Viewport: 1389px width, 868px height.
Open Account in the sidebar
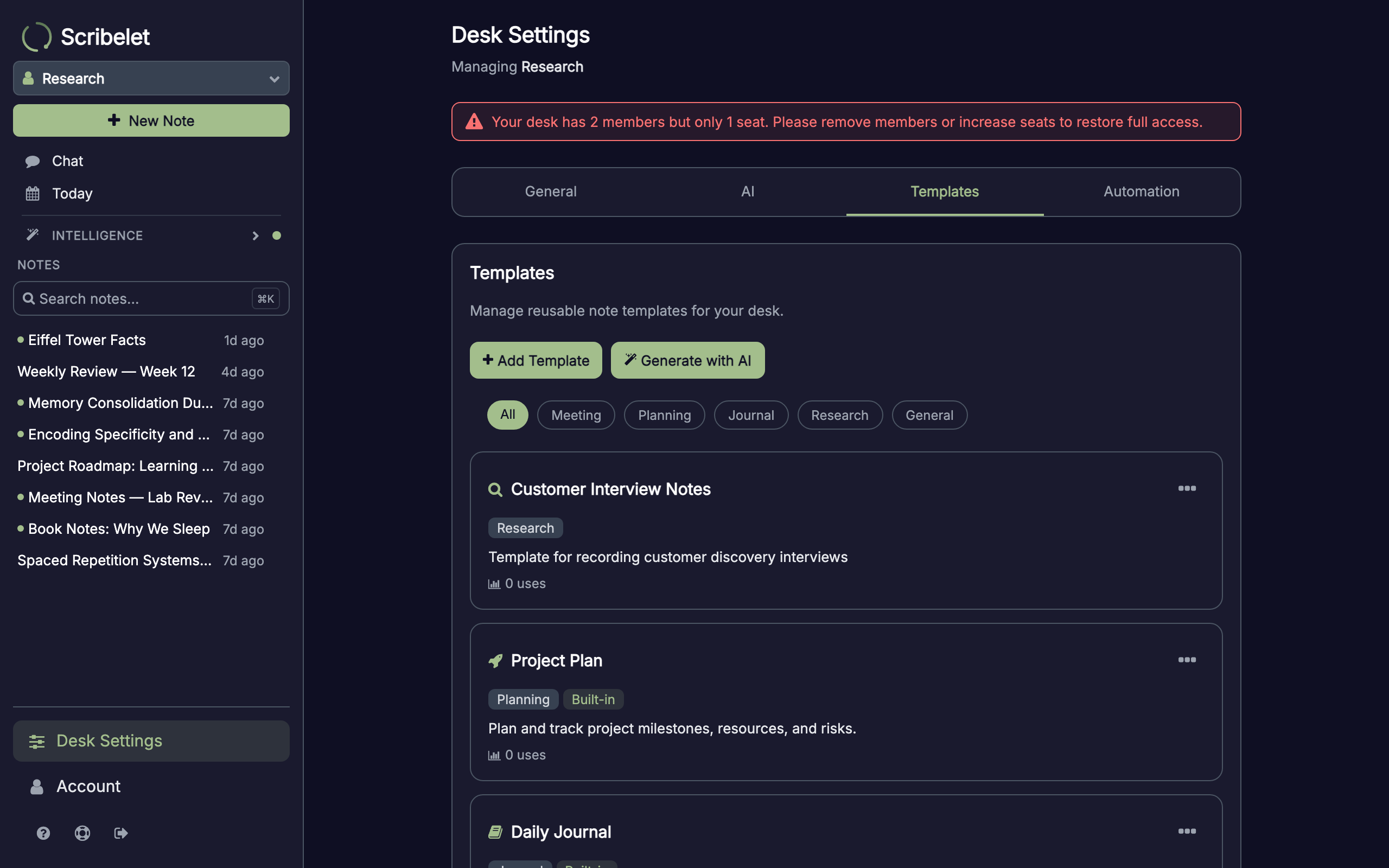point(151,787)
